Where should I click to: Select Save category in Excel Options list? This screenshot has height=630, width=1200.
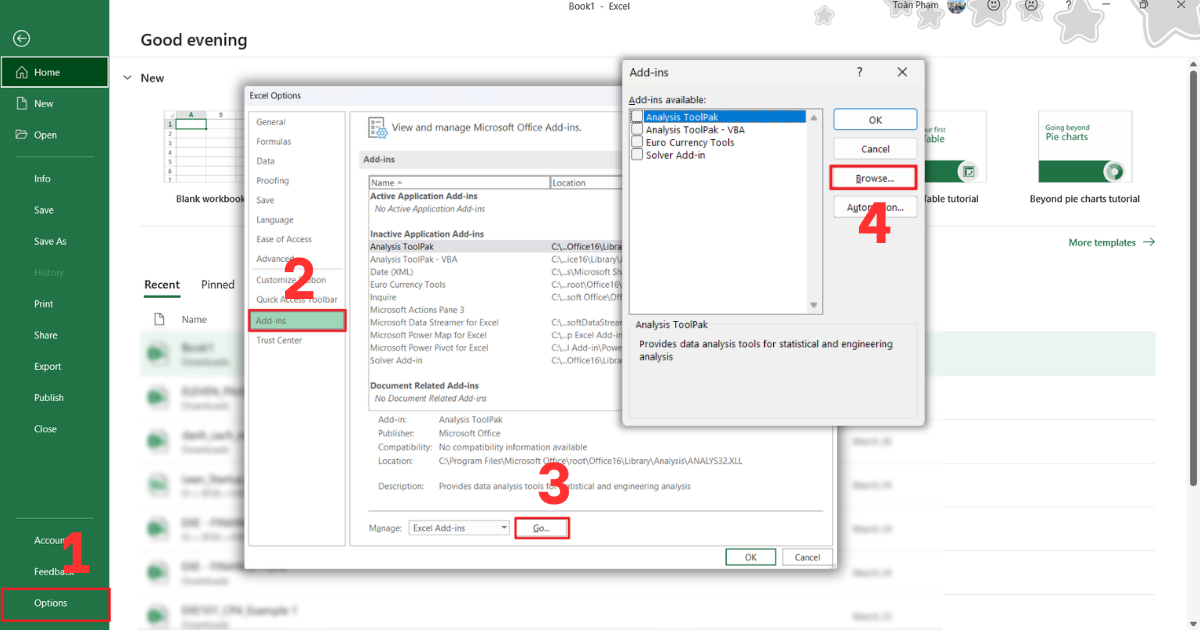click(265, 200)
